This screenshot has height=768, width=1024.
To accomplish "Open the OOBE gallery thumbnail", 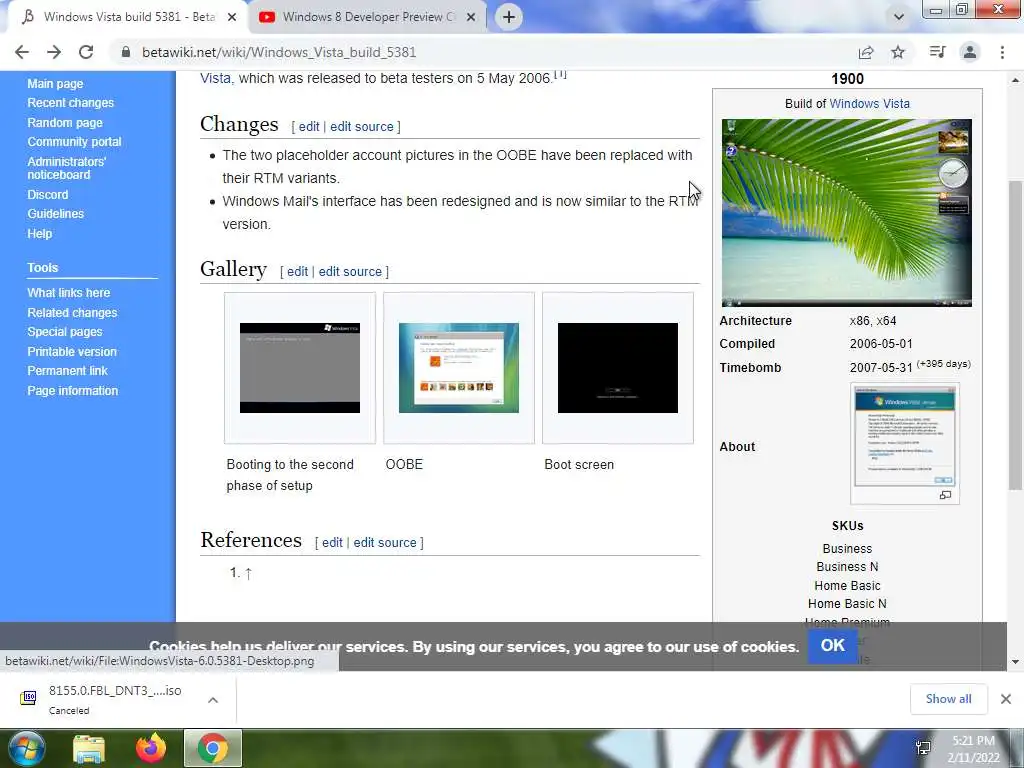I will [458, 368].
